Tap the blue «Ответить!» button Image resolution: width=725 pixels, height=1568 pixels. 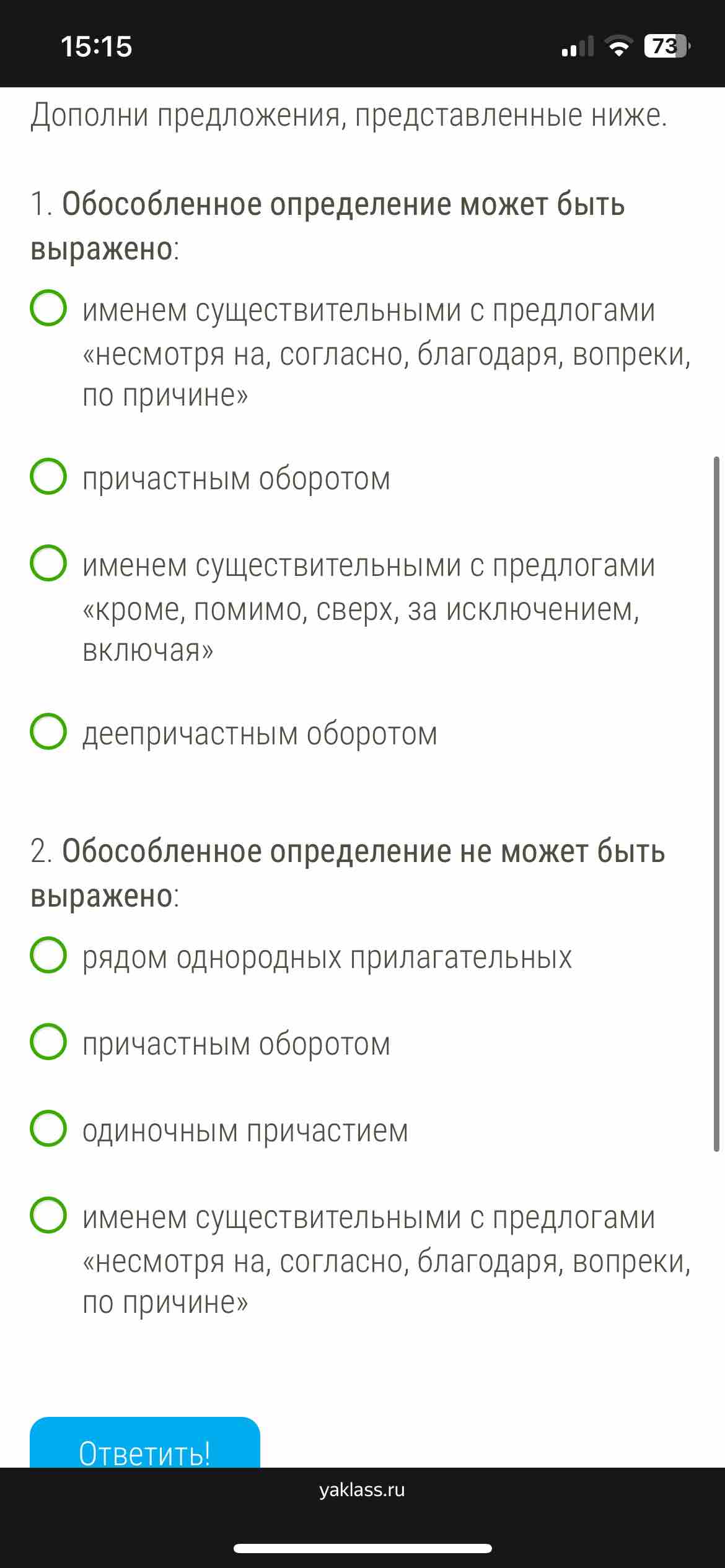point(145,1442)
